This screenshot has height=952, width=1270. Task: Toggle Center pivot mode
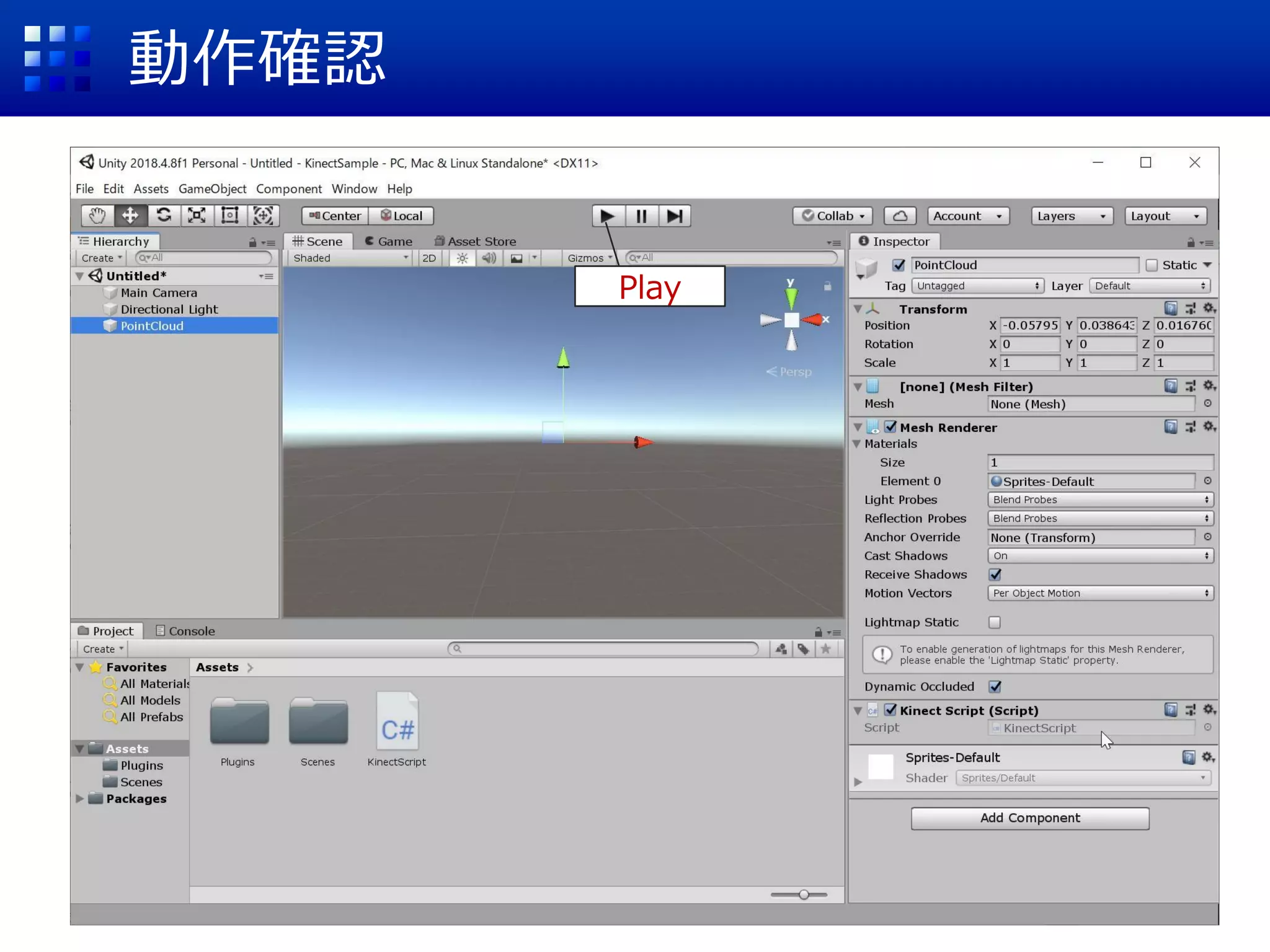pyautogui.click(x=335, y=216)
